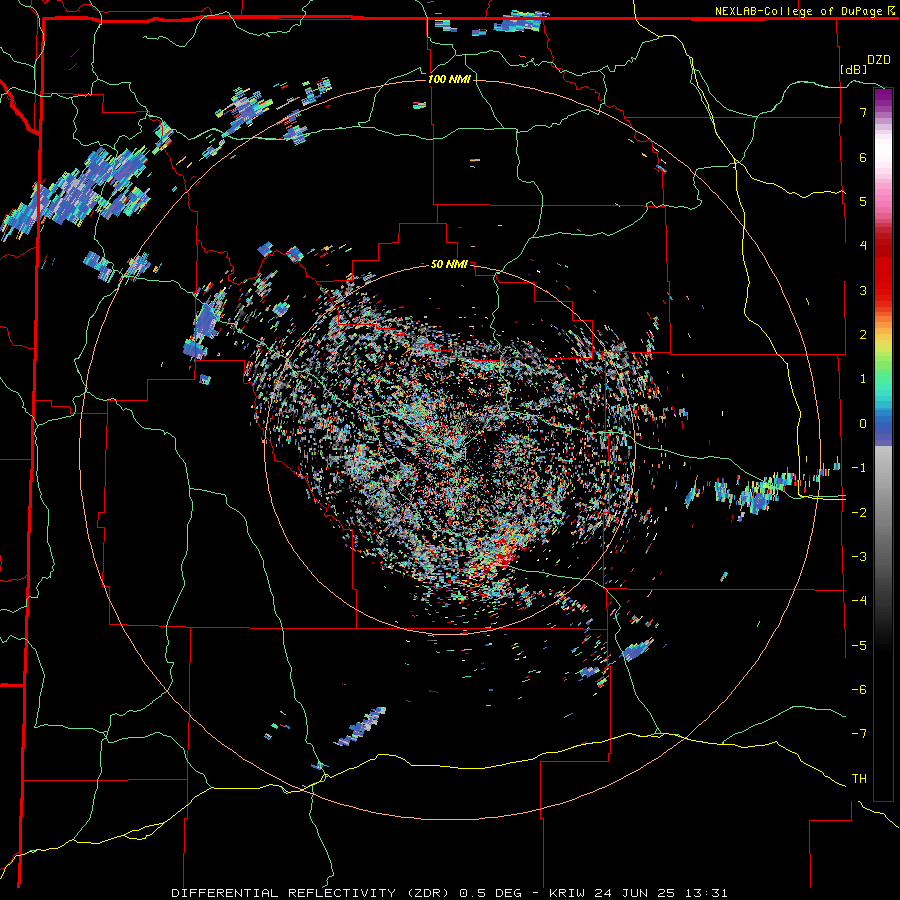Click the [dB] units label
This screenshot has width=900, height=900.
(x=853, y=69)
